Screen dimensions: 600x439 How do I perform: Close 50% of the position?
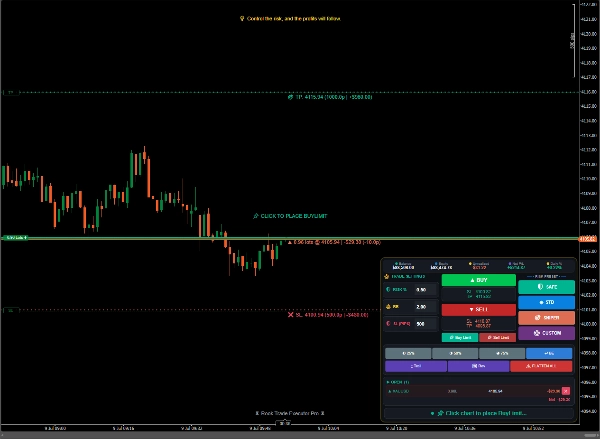[455, 353]
